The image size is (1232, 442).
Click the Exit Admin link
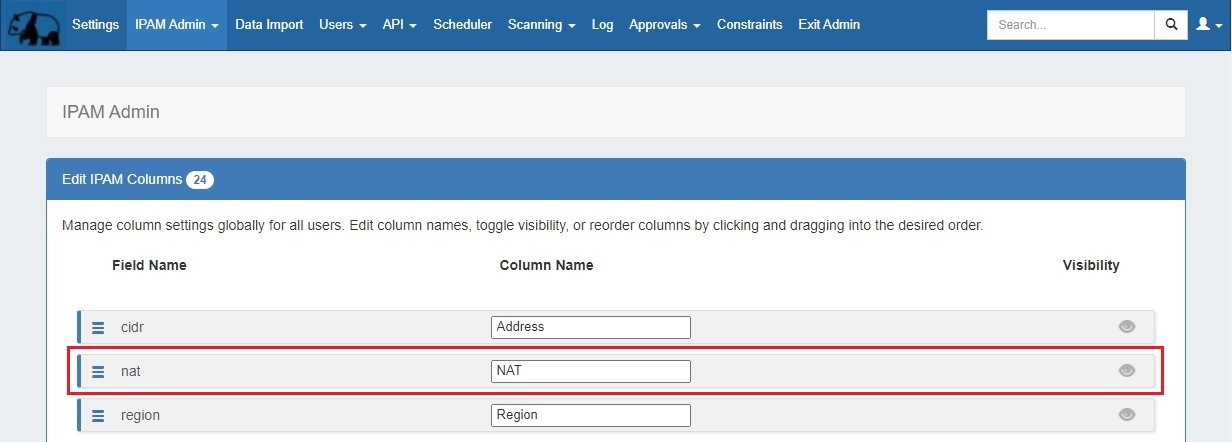[x=828, y=25]
